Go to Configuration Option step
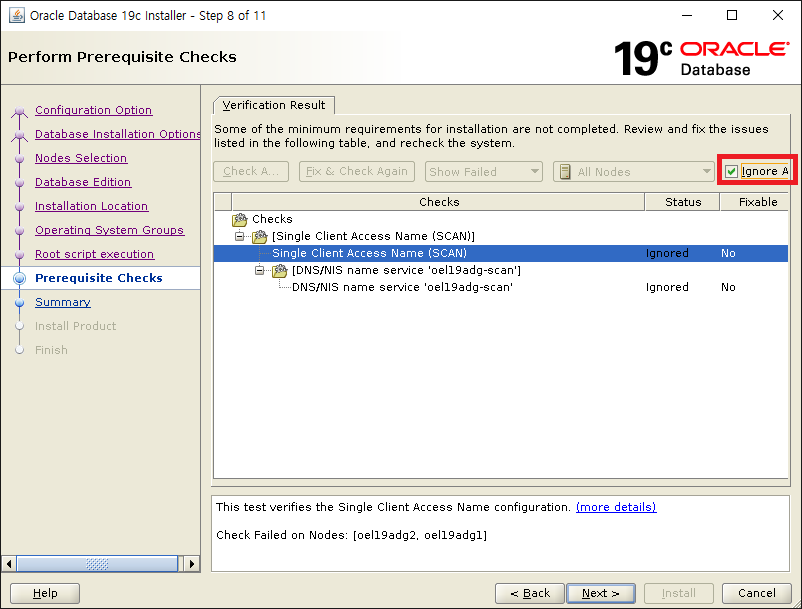This screenshot has width=802, height=609. (94, 110)
